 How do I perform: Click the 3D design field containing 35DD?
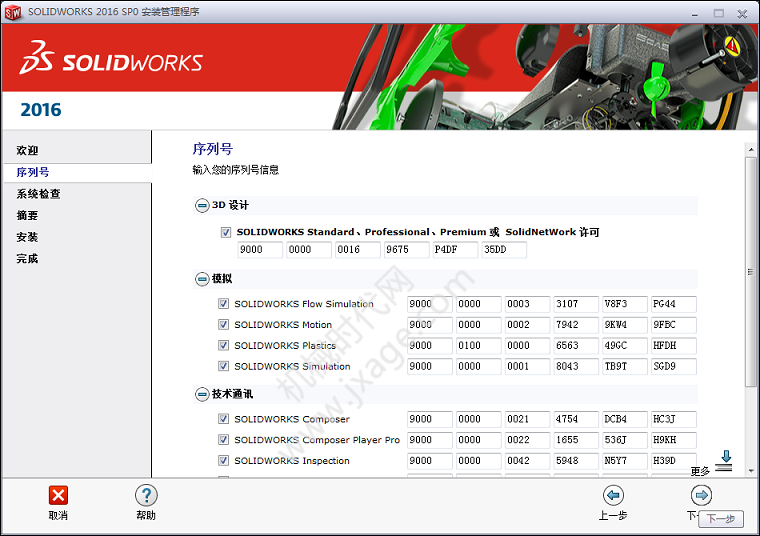[x=504, y=250]
